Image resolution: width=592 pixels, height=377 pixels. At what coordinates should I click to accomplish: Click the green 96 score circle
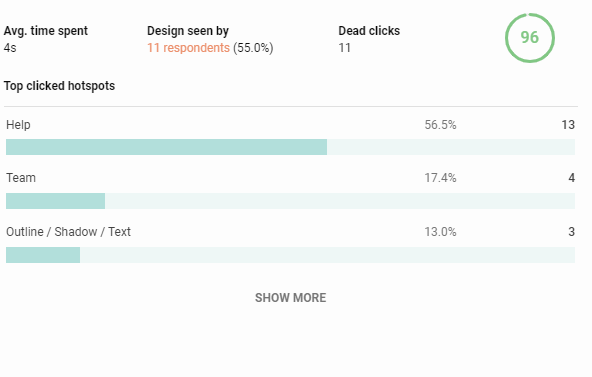pos(529,38)
